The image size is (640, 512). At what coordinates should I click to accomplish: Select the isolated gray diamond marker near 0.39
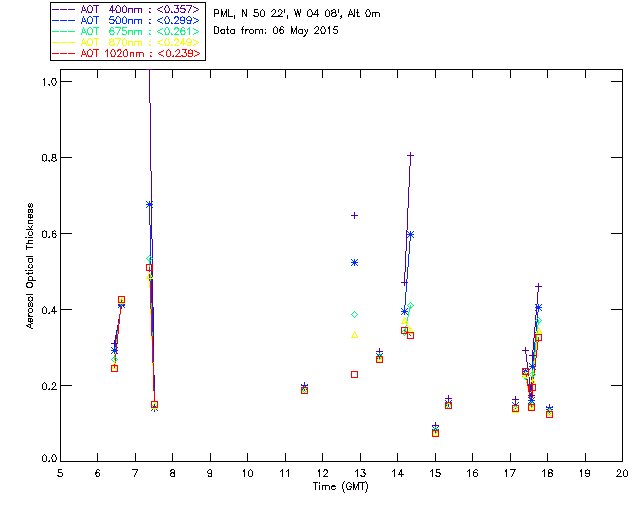point(354,314)
